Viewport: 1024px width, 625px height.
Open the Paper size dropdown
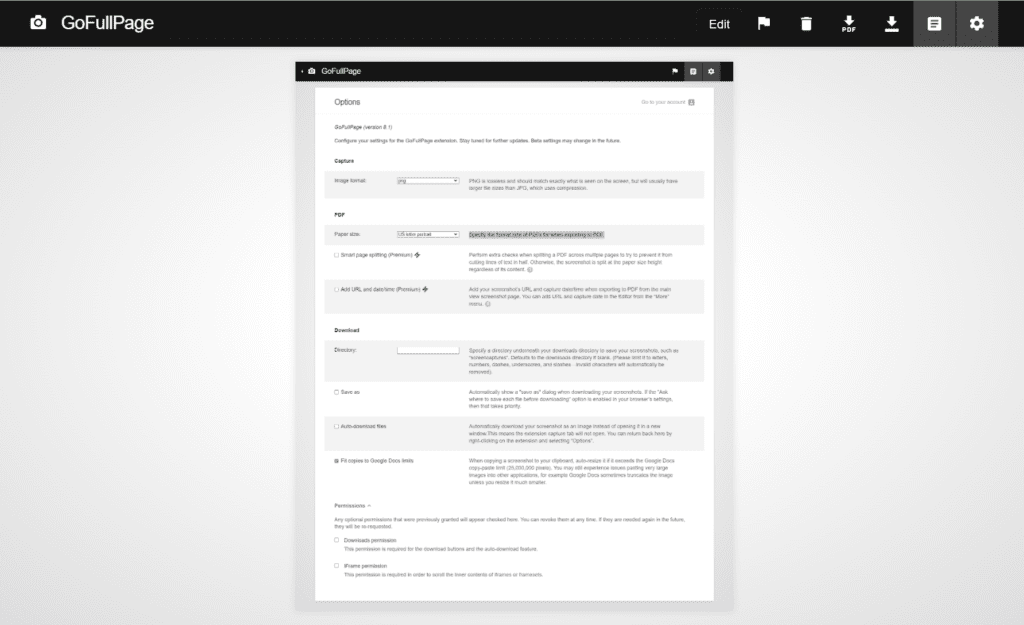[x=428, y=234]
